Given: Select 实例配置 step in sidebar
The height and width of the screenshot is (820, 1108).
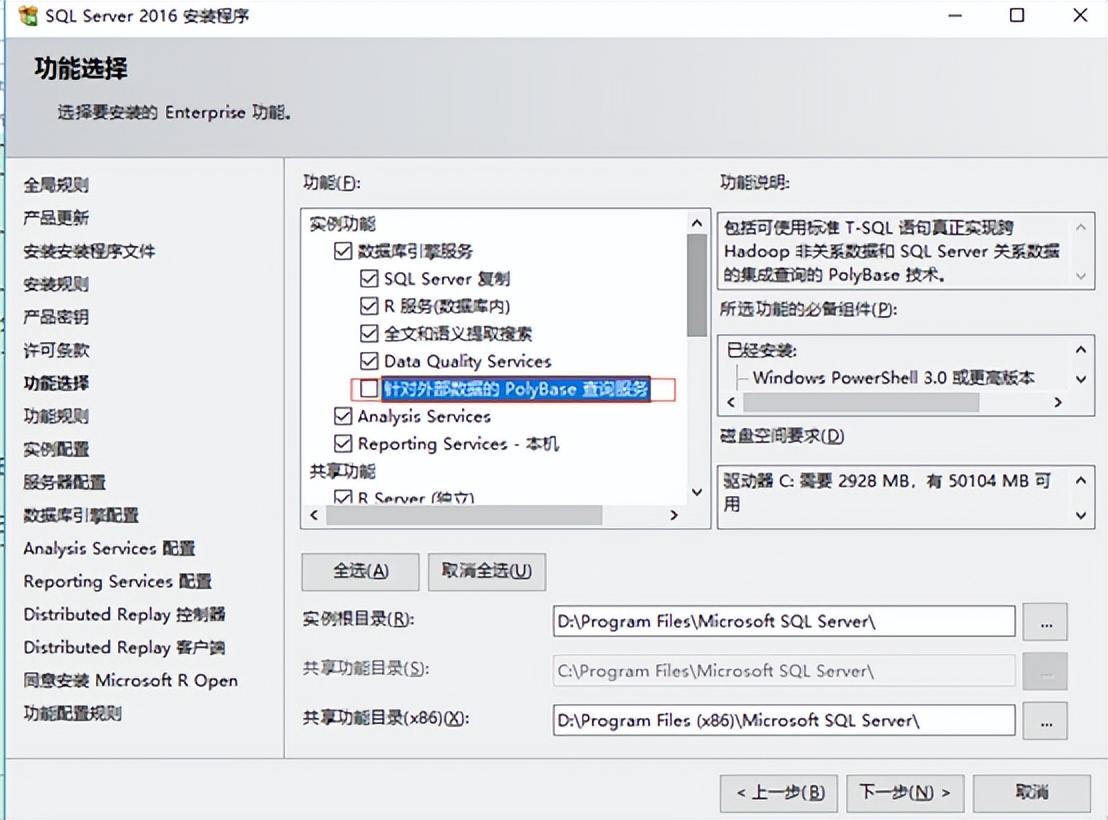Looking at the screenshot, I should (56, 449).
